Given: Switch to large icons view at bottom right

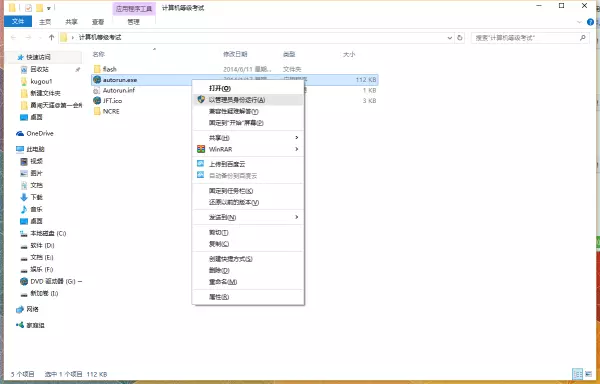Looking at the screenshot, I should [590, 374].
